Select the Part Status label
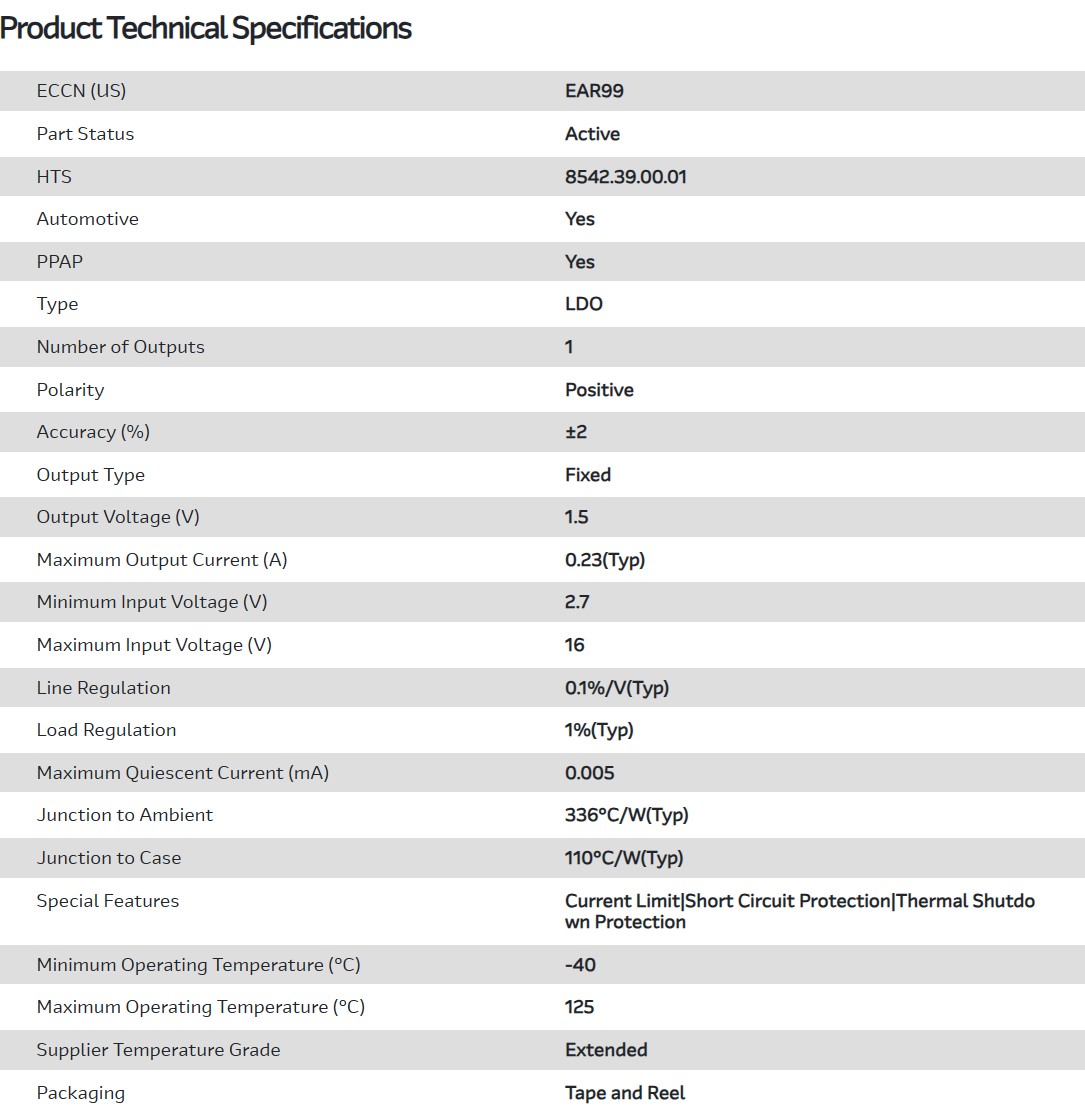 85,134
